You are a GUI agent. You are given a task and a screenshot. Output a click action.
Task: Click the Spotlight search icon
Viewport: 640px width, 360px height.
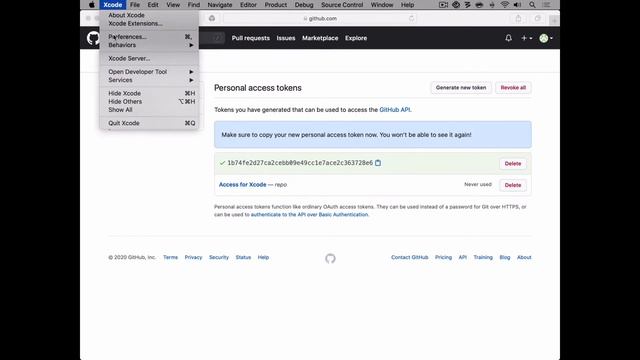click(x=532, y=5)
